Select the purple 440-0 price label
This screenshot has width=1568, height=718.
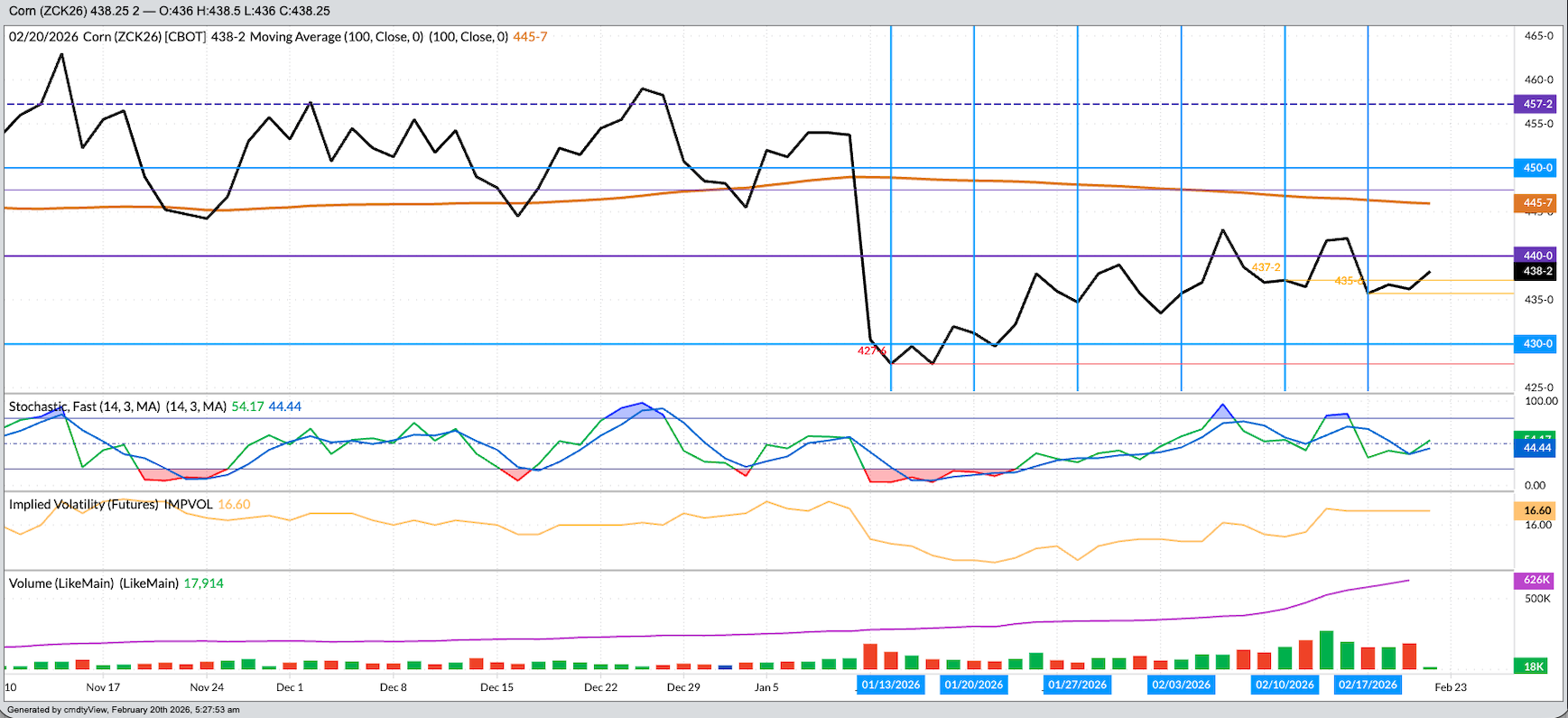click(x=1537, y=256)
